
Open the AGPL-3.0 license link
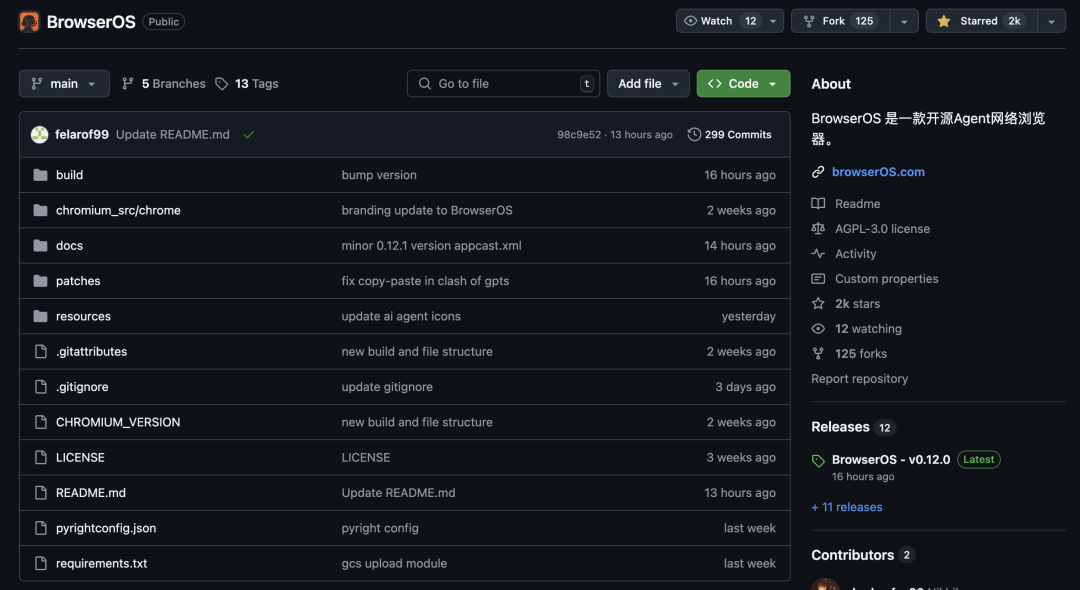tap(882, 229)
